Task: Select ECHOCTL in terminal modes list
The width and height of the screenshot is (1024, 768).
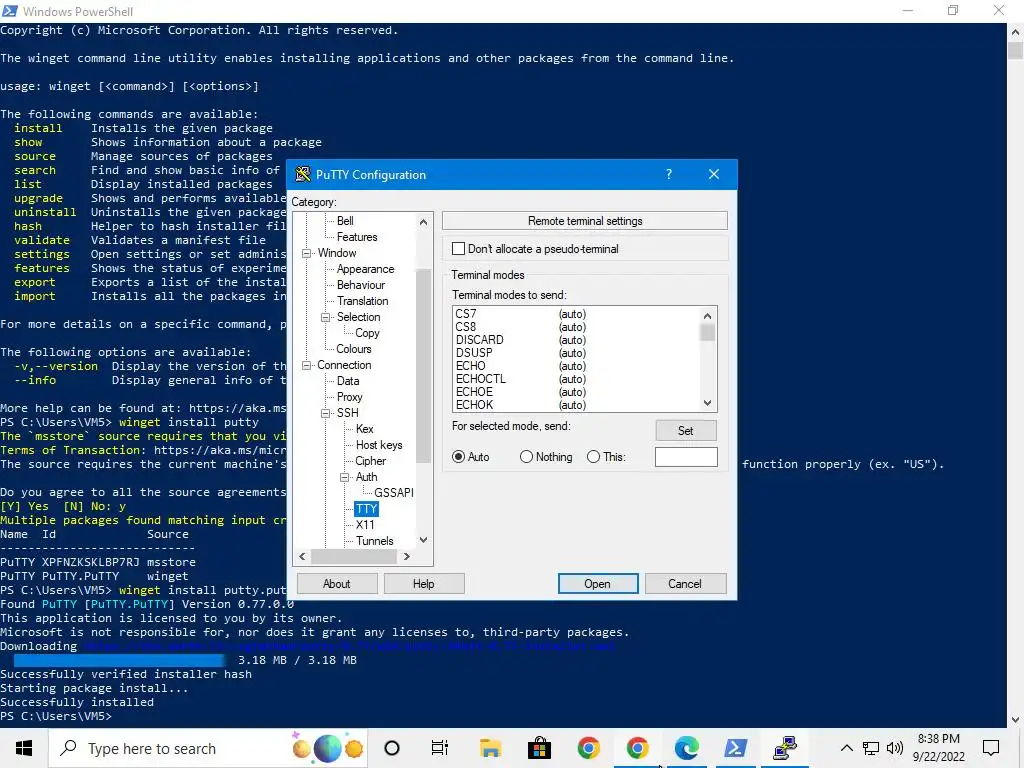Action: click(x=481, y=379)
